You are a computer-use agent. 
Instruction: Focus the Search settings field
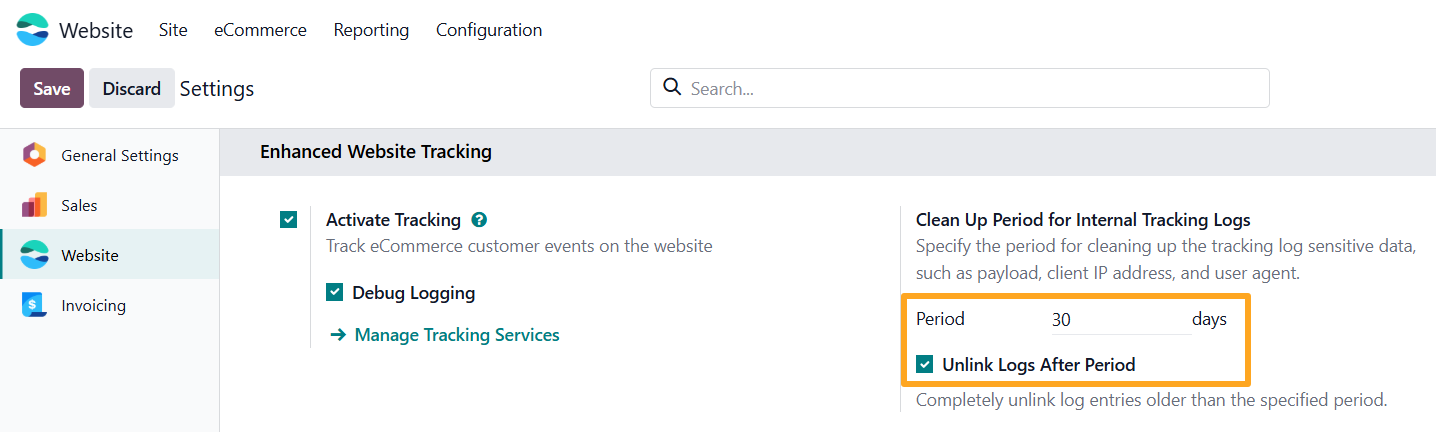coord(970,88)
